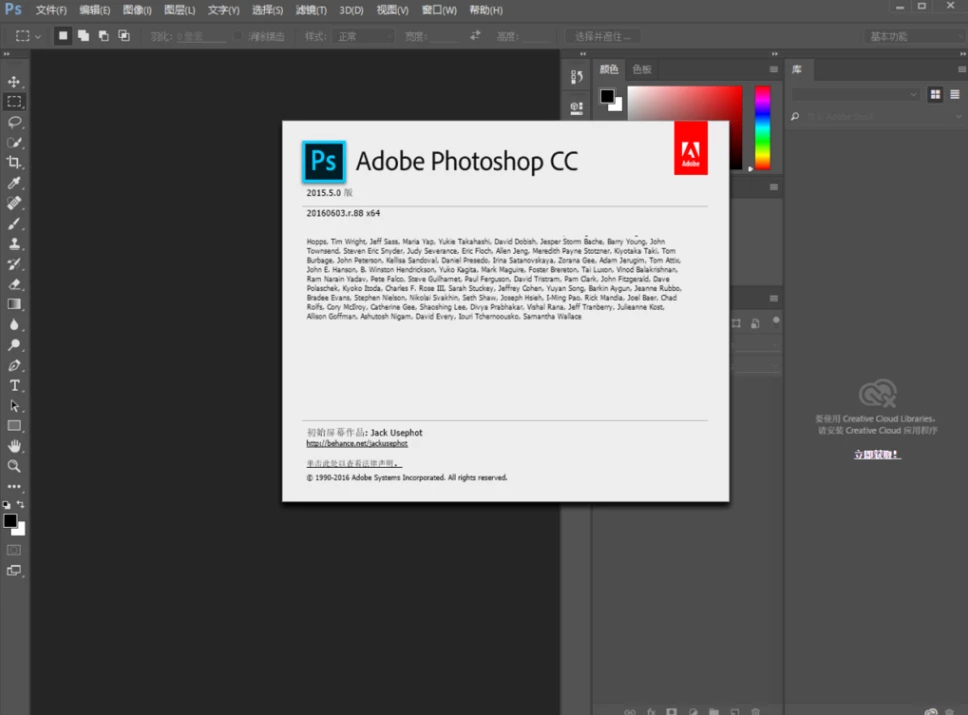Select the Gradient tool

[14, 304]
